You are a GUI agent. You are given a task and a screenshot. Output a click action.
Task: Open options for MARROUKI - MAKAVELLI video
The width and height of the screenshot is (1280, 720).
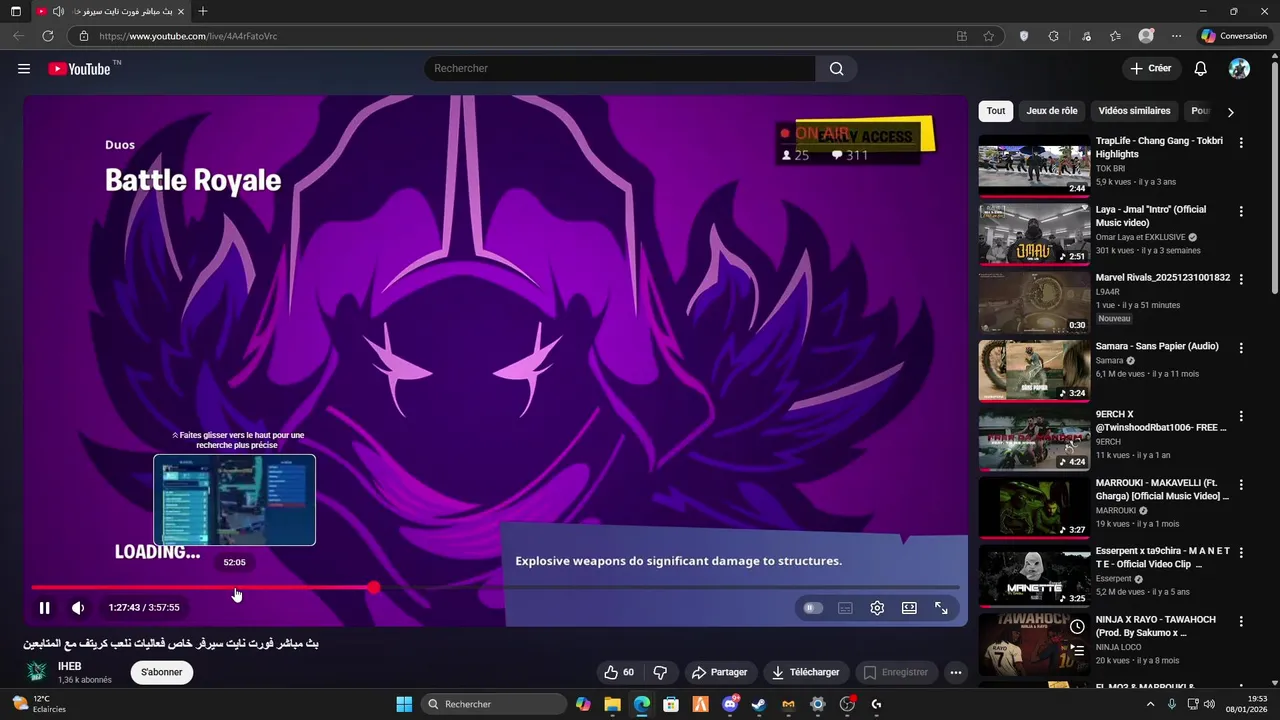point(1241,484)
